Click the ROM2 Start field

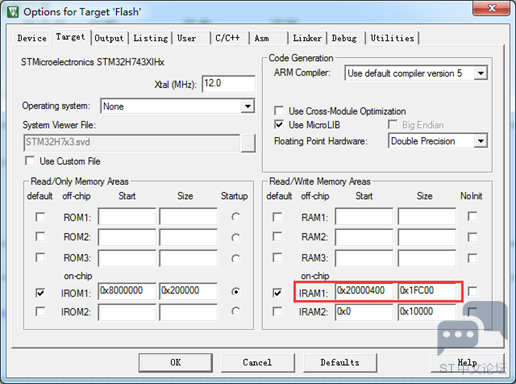click(127, 237)
